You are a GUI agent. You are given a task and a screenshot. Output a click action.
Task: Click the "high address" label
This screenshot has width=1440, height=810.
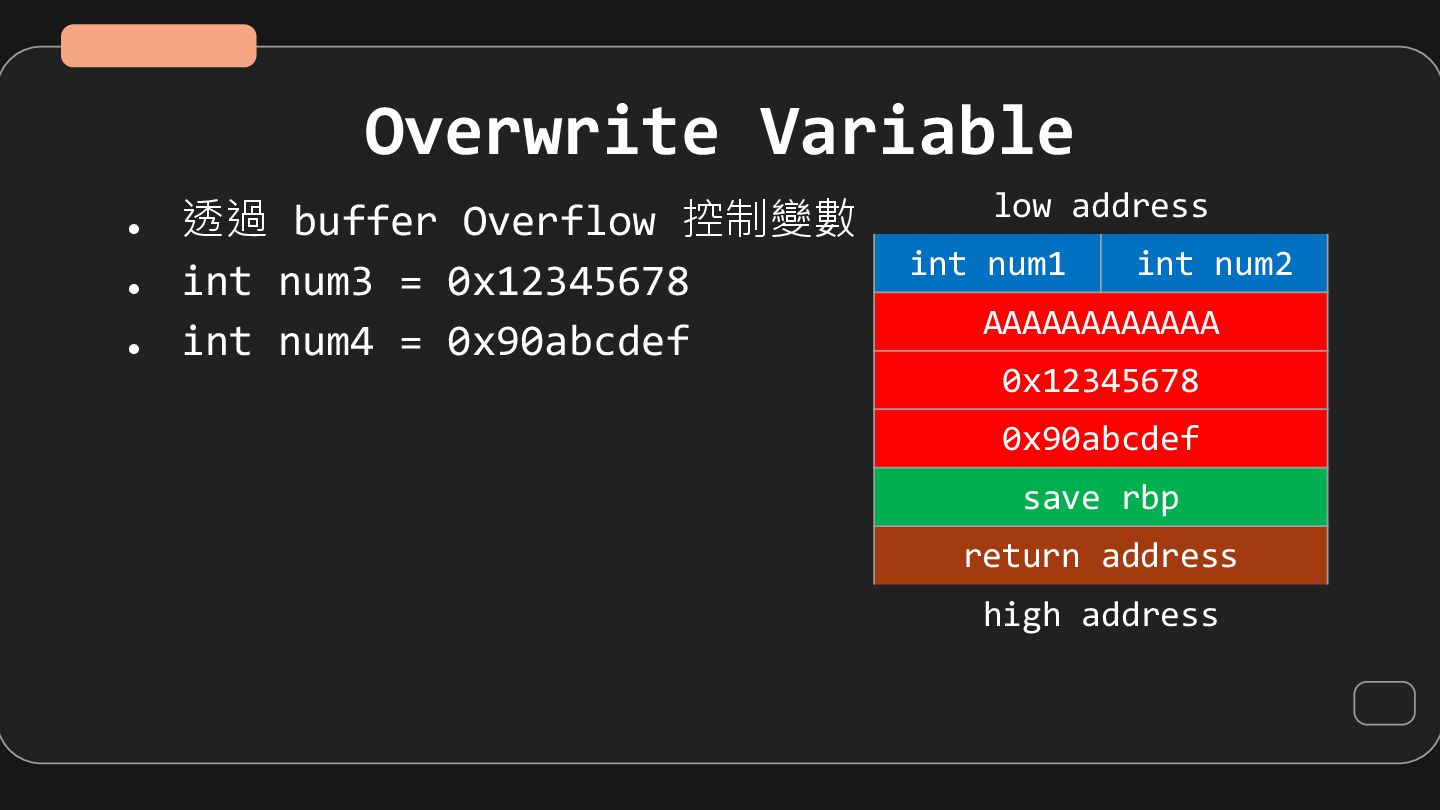(1100, 614)
